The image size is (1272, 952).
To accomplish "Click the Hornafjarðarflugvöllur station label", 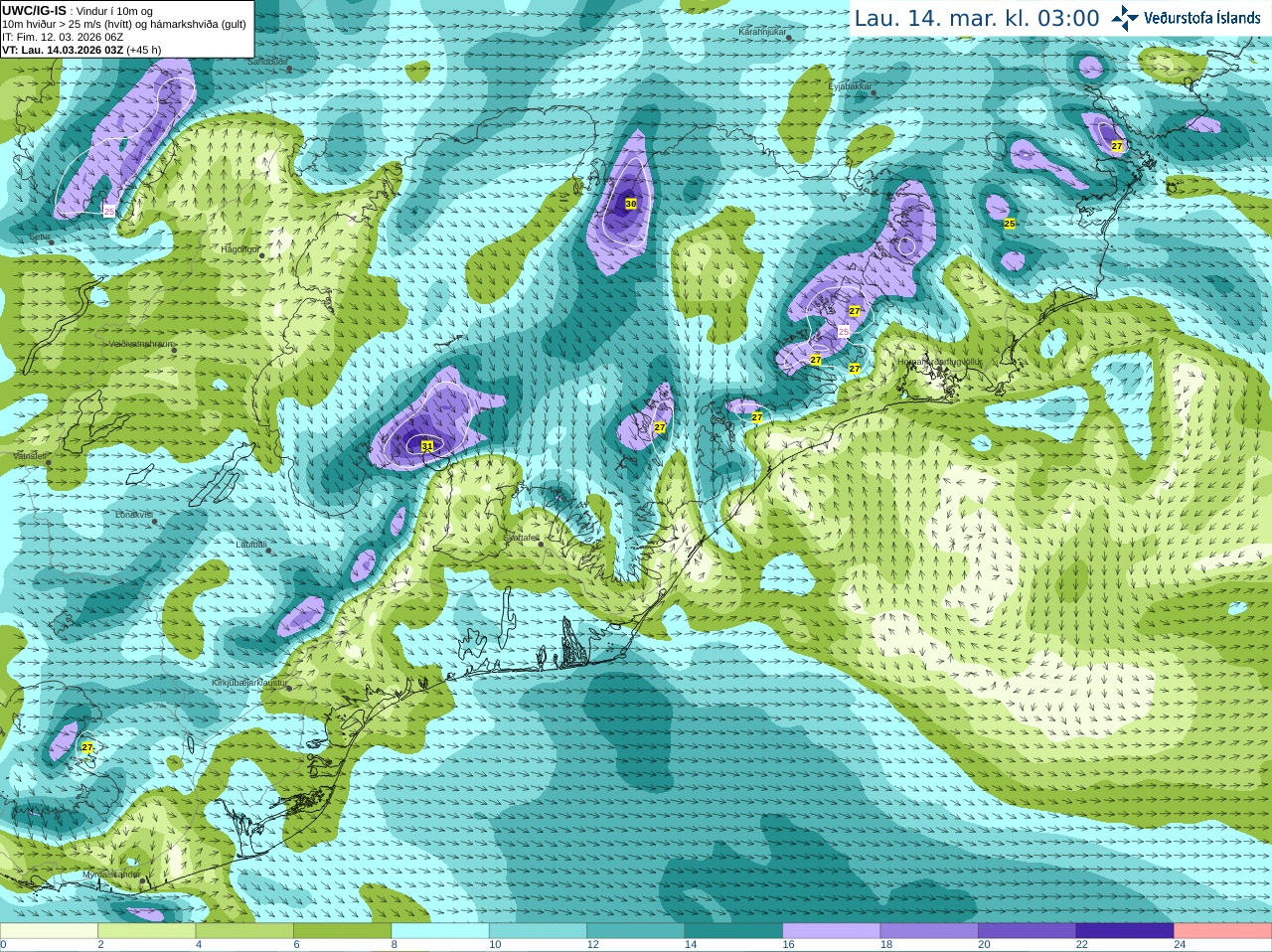I will coord(940,363).
